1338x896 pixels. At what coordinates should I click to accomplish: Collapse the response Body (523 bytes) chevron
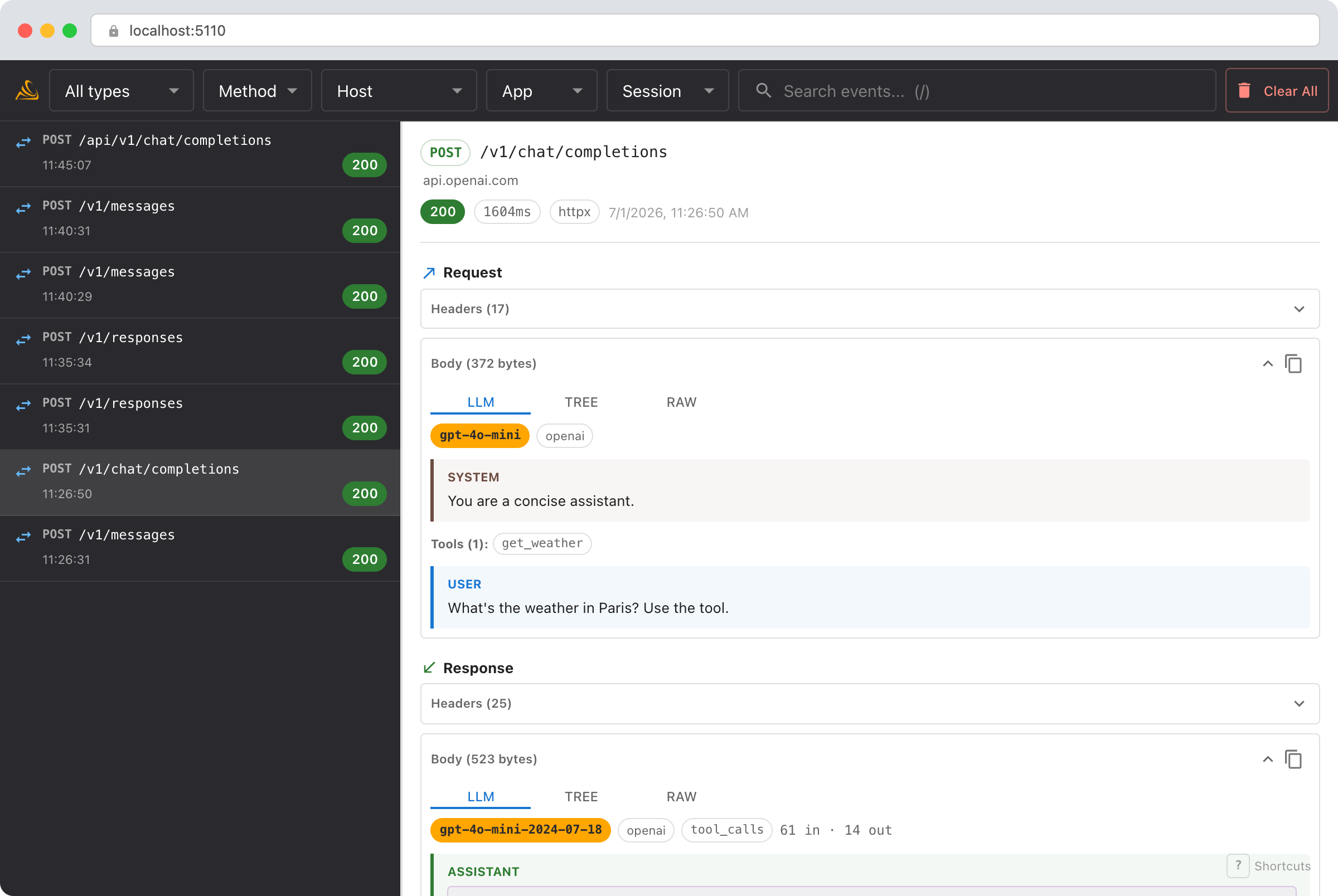point(1267,759)
